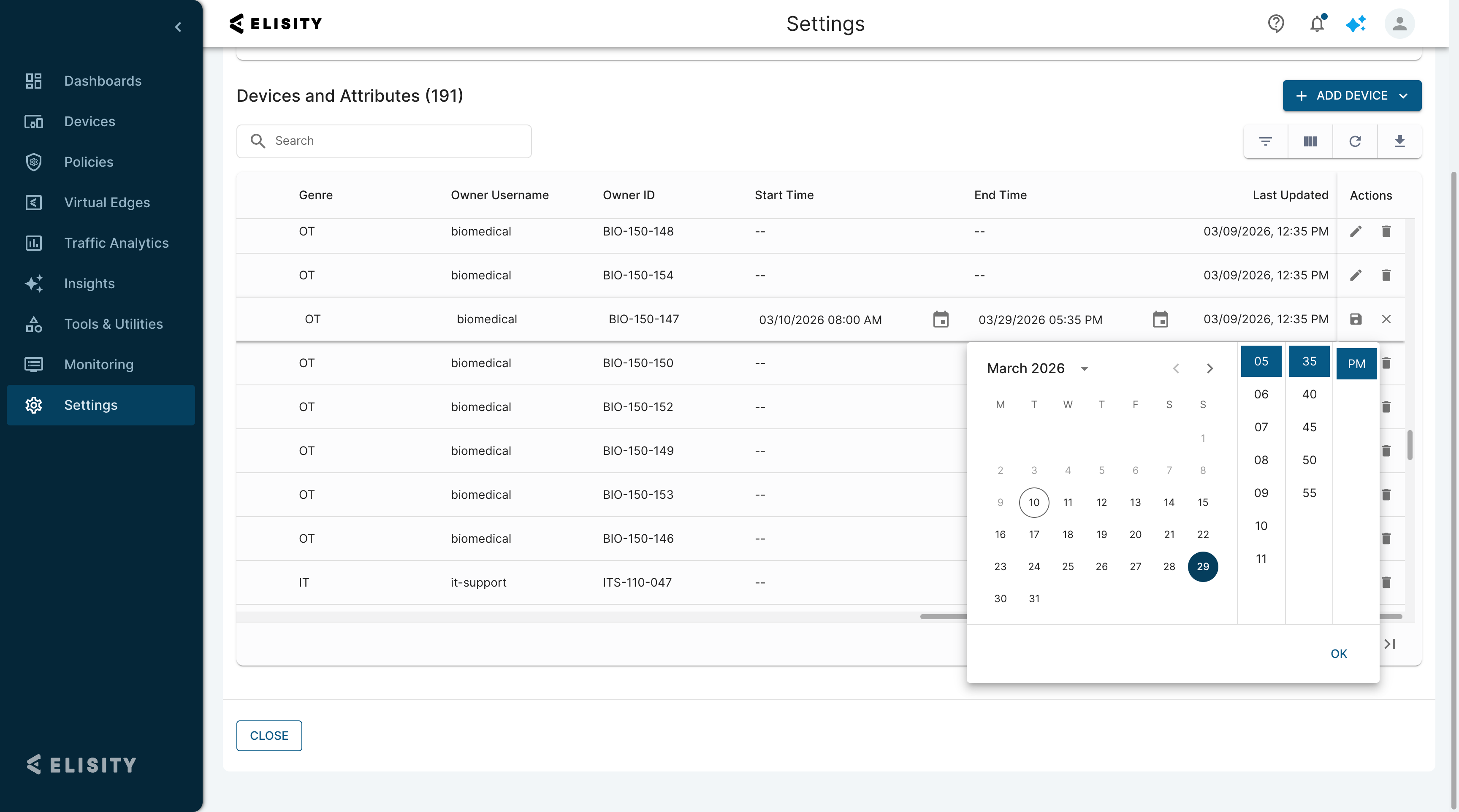Choose 45 minutes in the time picker
Image resolution: width=1459 pixels, height=812 pixels.
[x=1309, y=427]
